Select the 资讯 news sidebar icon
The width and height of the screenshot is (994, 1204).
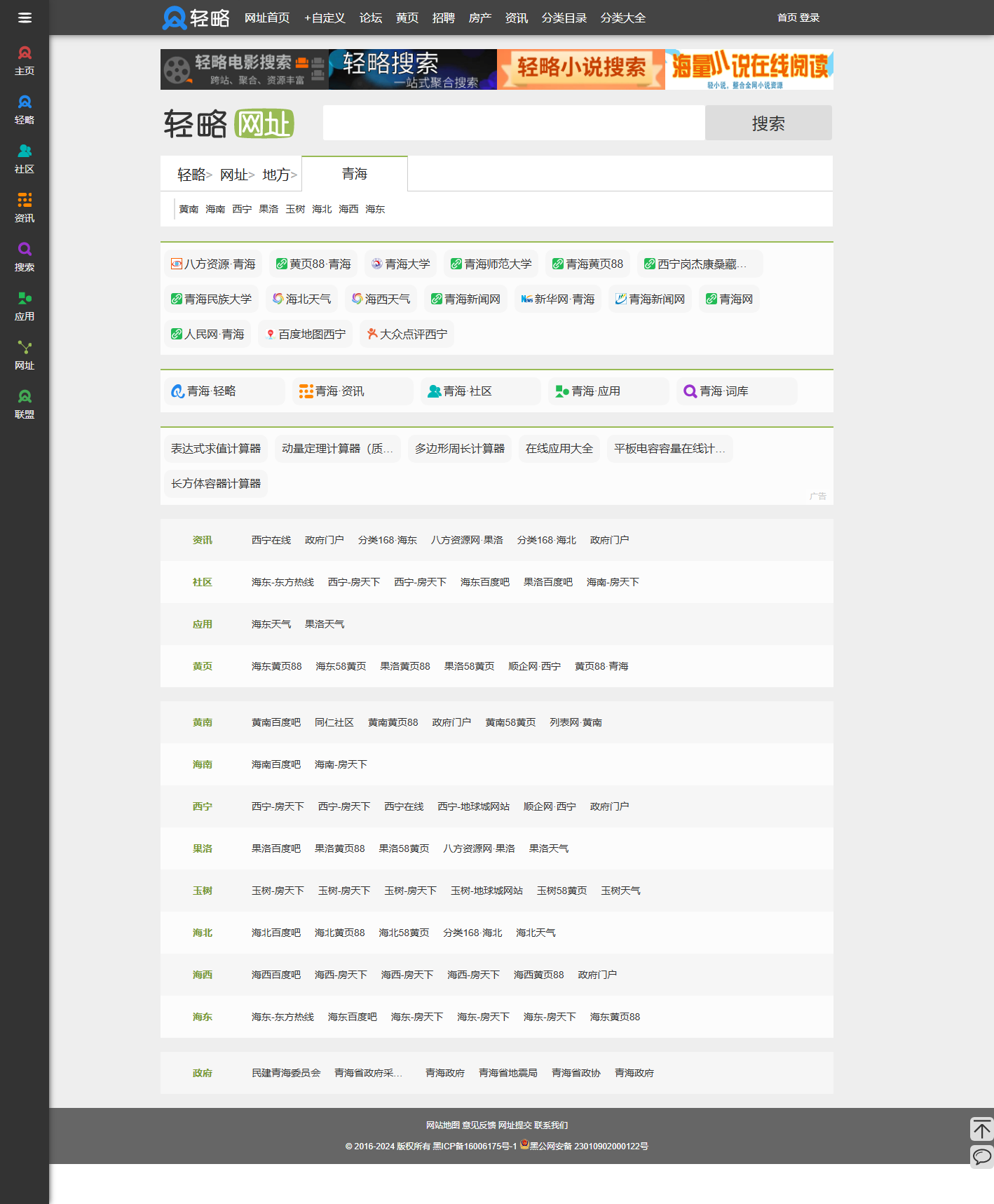pos(25,208)
